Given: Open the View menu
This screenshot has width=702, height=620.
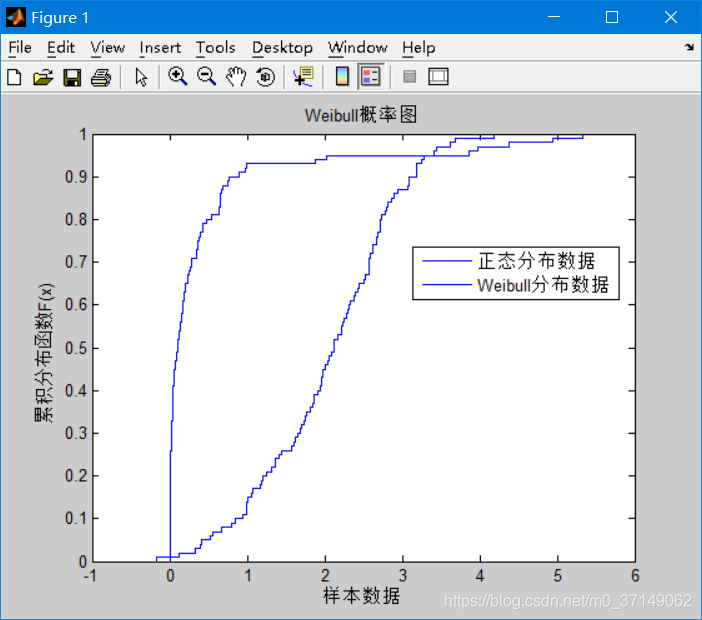Looking at the screenshot, I should point(107,47).
